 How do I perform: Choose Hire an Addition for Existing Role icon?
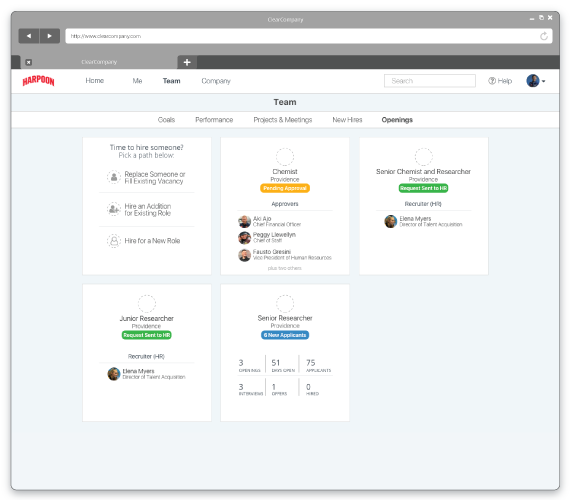(114, 209)
